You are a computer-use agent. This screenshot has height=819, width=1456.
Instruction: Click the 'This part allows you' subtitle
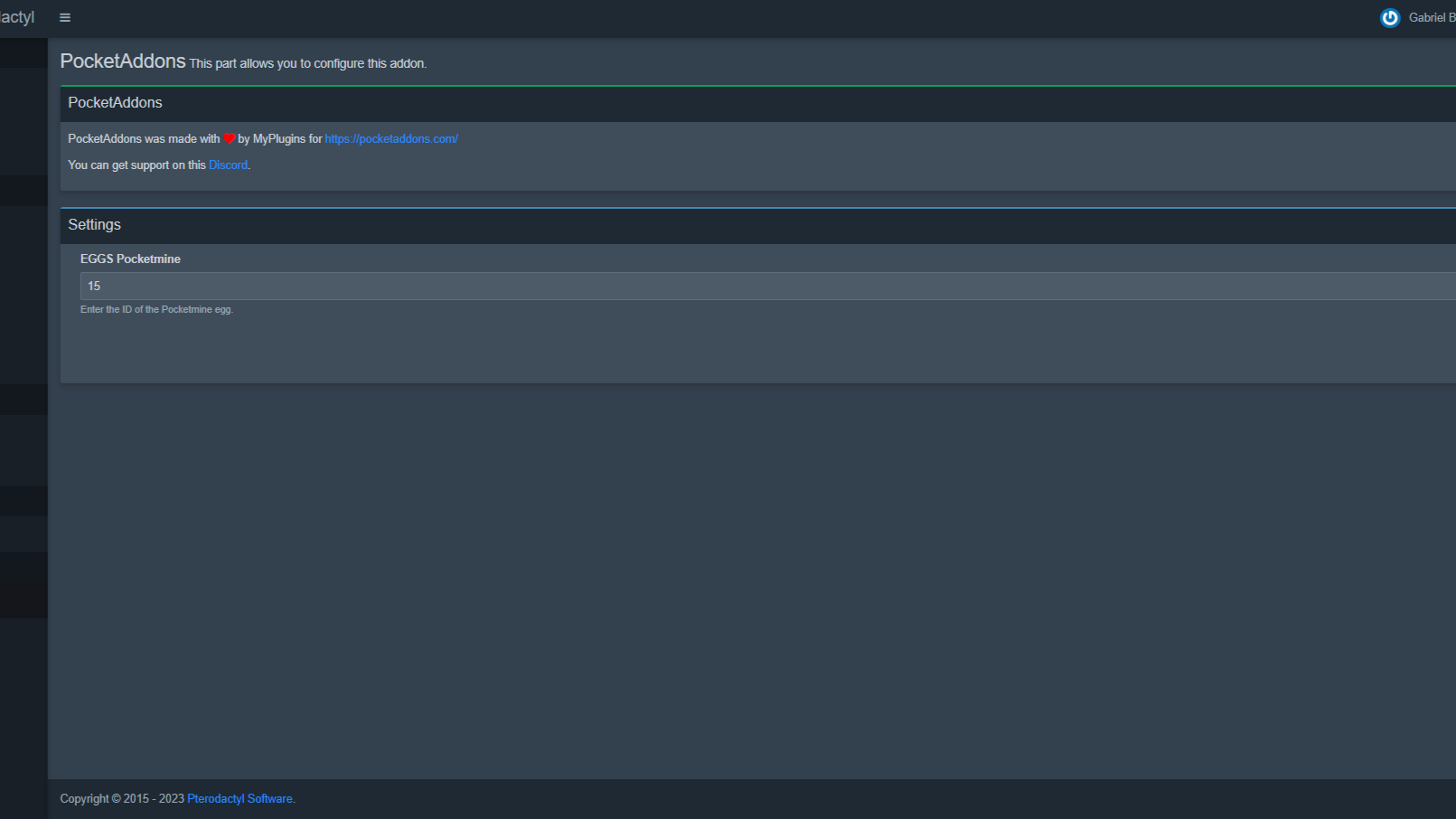(307, 64)
